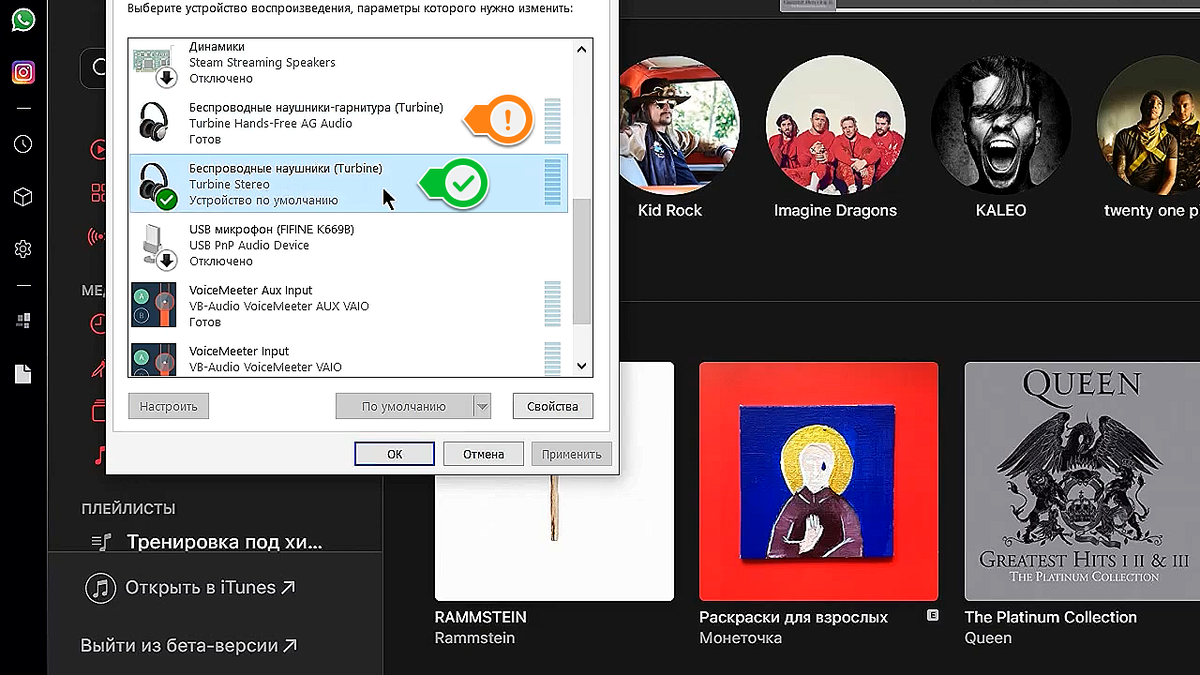
Task: Click the Монеточка artist link
Action: [x=740, y=638]
